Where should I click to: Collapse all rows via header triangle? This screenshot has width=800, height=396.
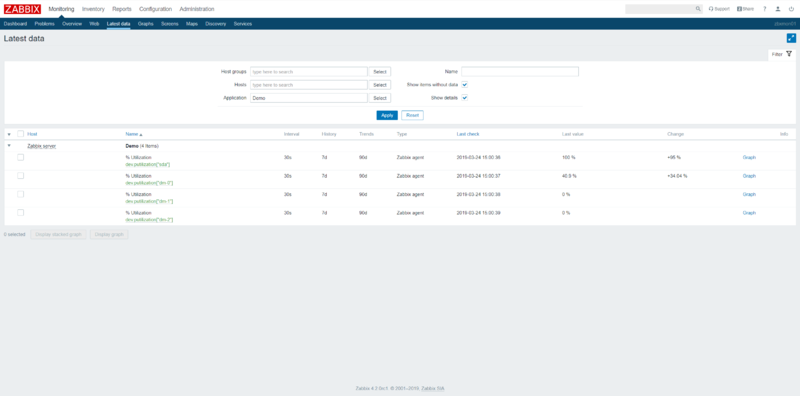tap(9, 134)
